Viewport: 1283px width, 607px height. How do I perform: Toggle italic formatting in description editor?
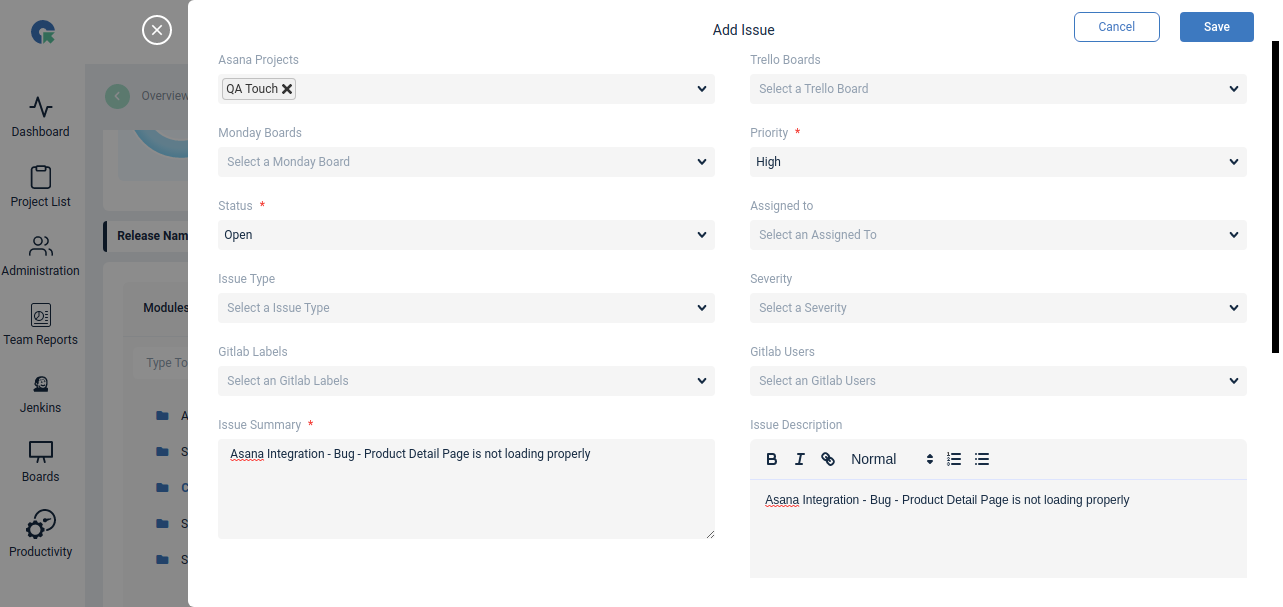click(800, 459)
